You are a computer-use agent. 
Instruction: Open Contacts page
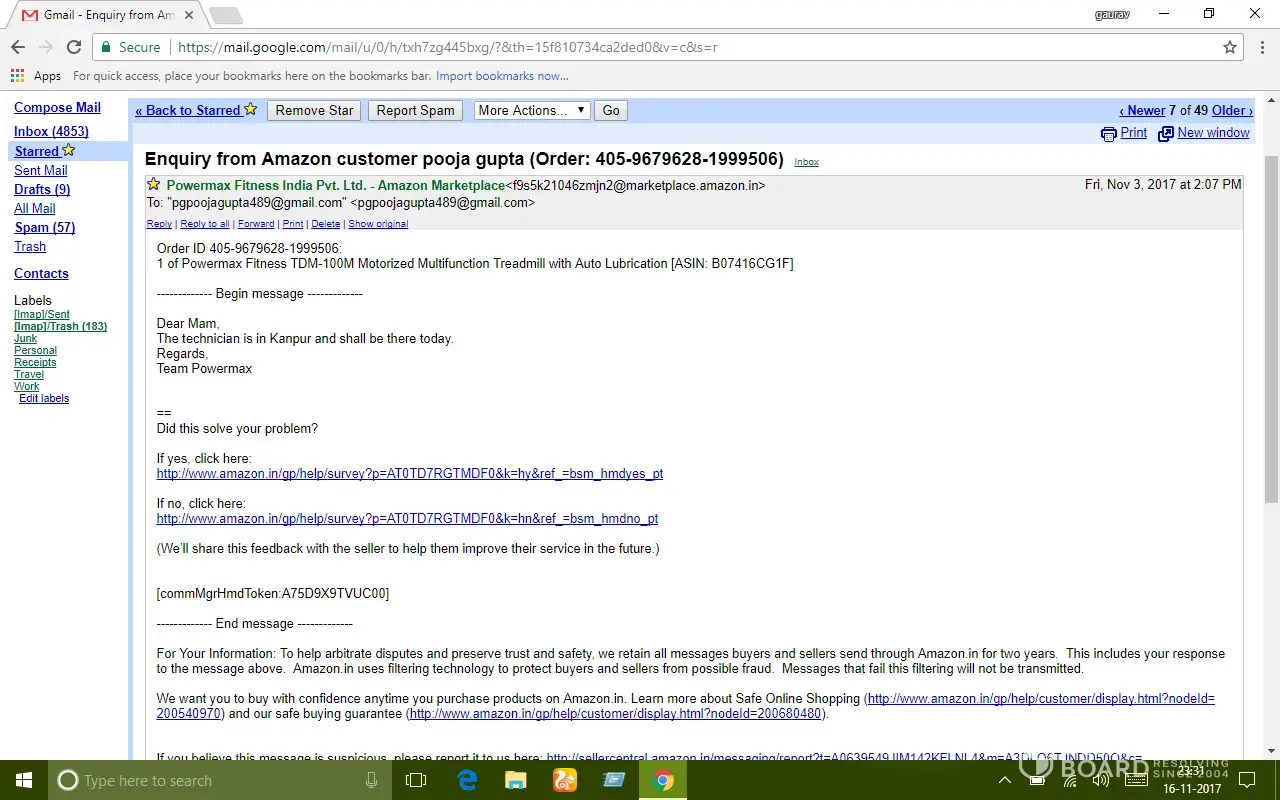(41, 273)
